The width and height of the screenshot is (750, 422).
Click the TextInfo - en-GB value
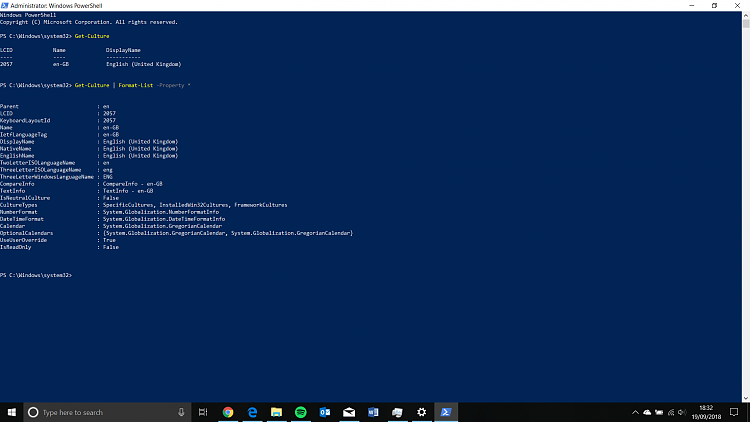pos(128,191)
